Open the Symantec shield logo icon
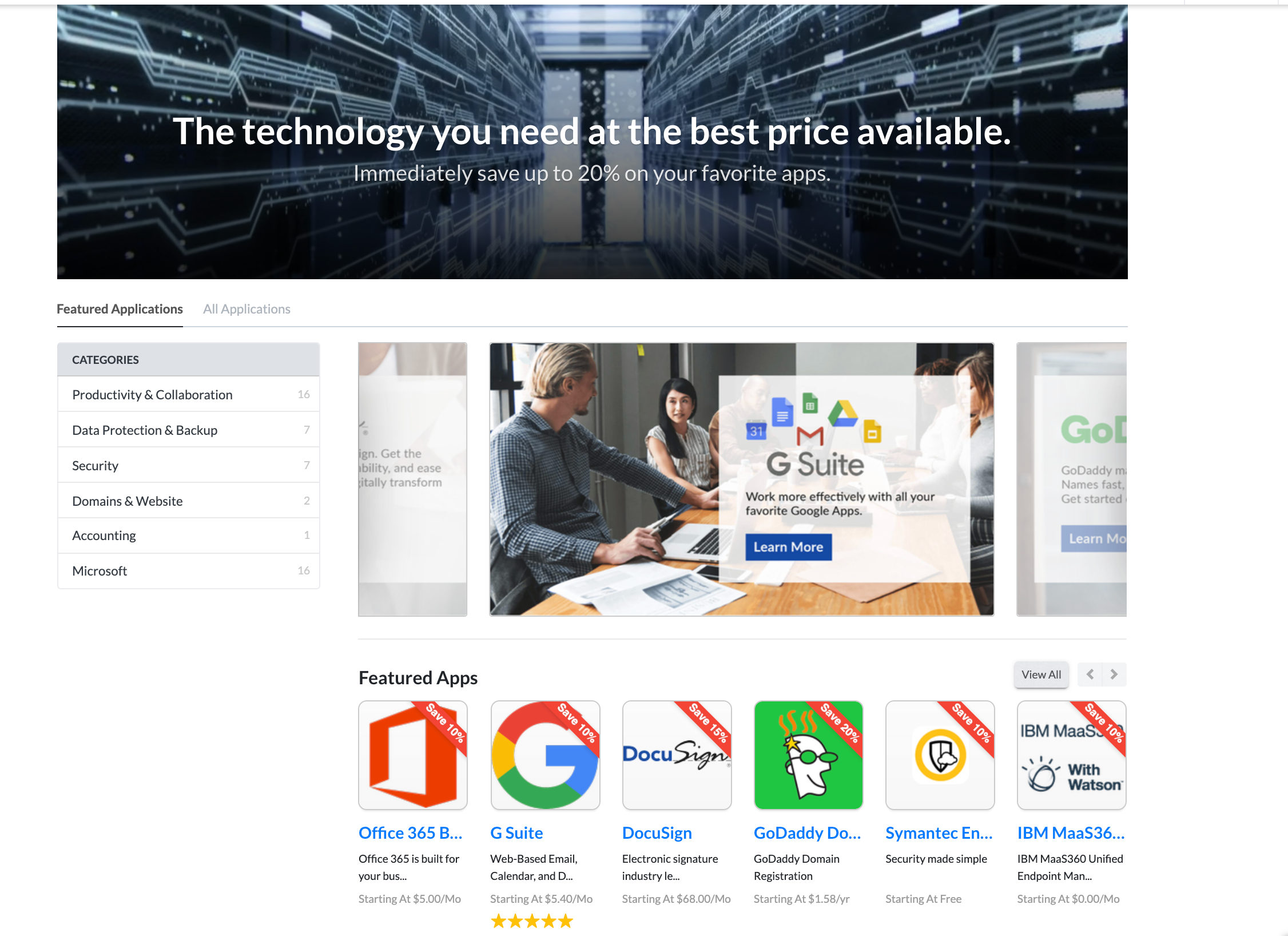Viewport: 1288px width, 936px height. click(x=940, y=755)
